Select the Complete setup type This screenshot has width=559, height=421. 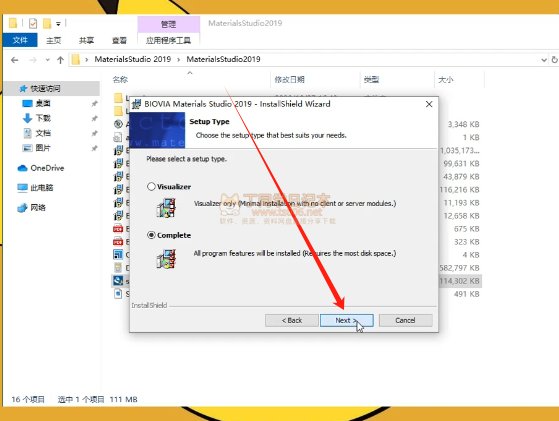coord(151,235)
